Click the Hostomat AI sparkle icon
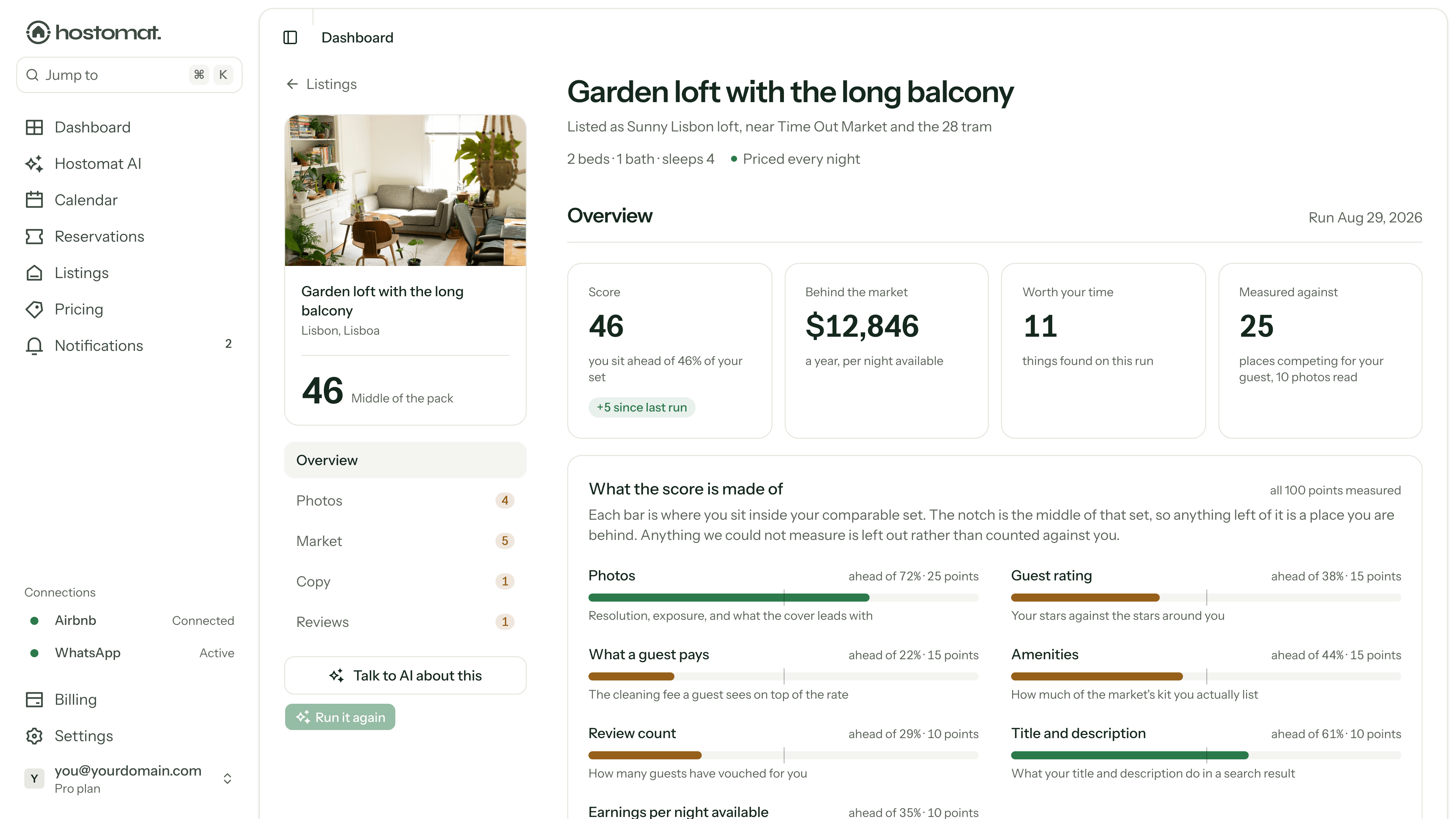The height and width of the screenshot is (819, 1456). [34, 163]
